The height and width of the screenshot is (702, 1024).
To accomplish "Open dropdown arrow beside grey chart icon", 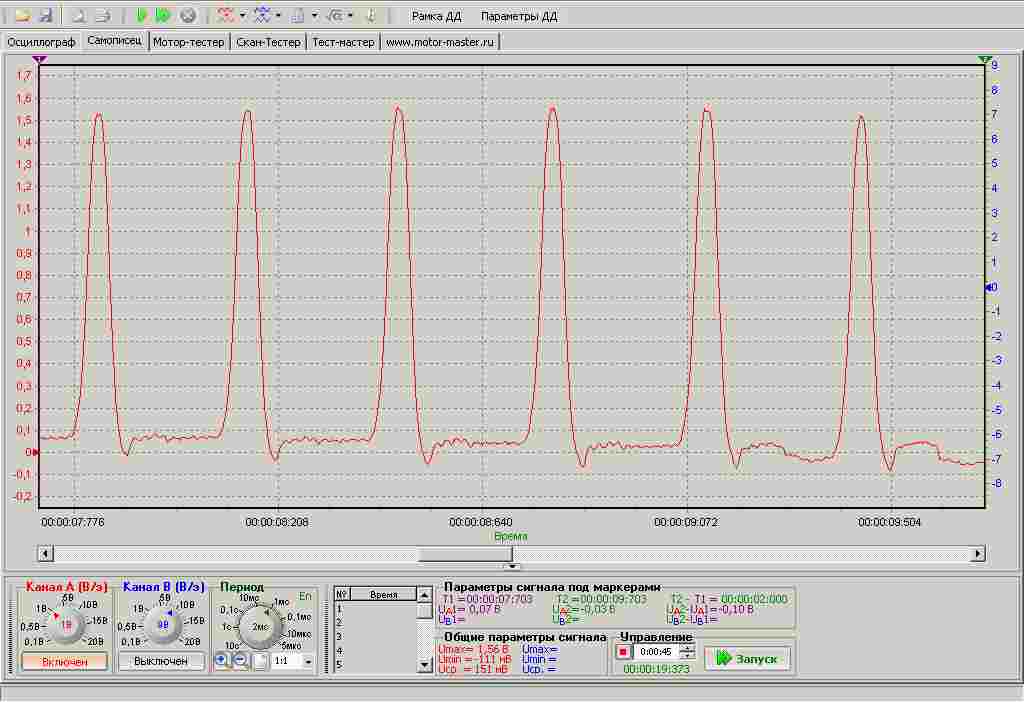I will pos(315,16).
